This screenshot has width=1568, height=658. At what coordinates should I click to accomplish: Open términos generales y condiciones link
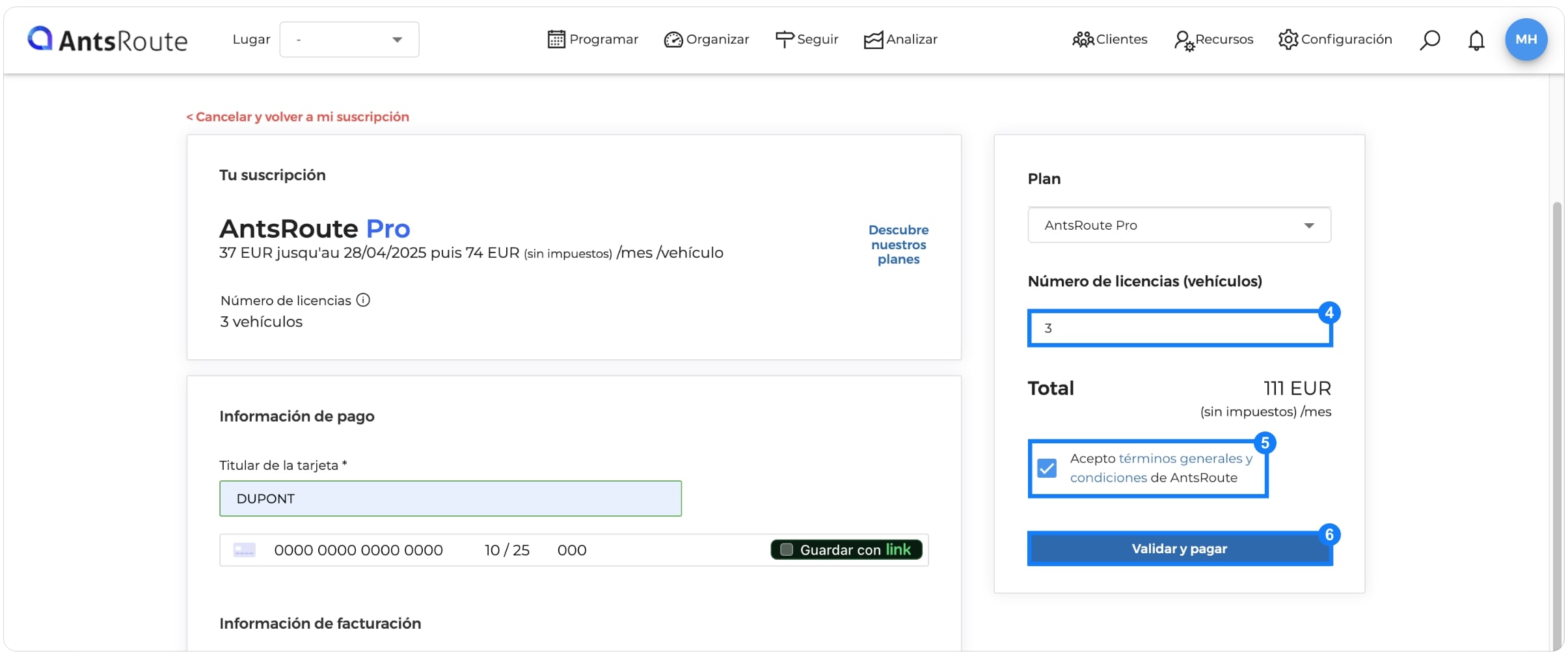pyautogui.click(x=1161, y=468)
